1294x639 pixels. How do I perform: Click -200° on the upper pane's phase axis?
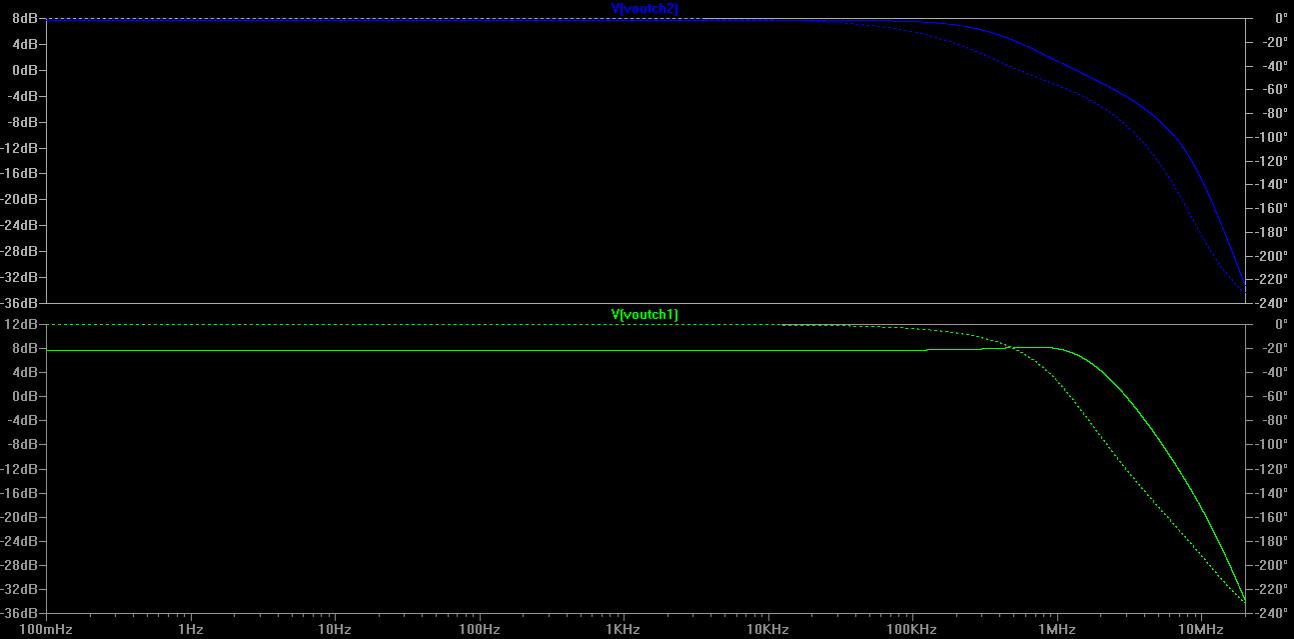tap(1271, 256)
